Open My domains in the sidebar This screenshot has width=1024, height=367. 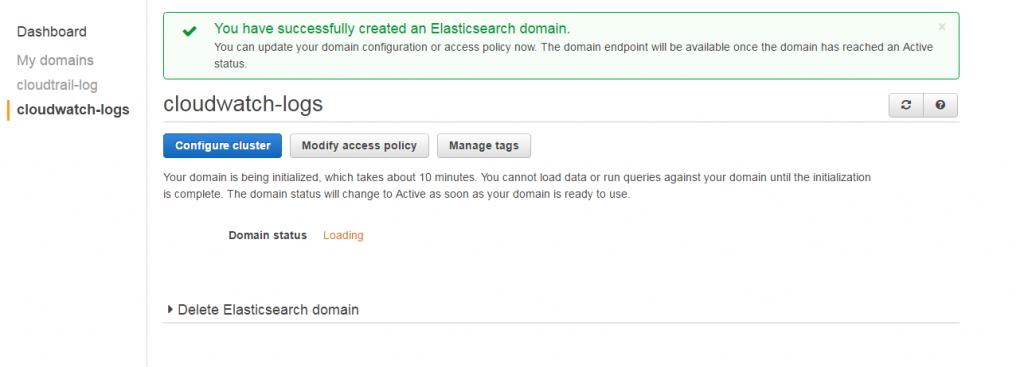point(56,60)
